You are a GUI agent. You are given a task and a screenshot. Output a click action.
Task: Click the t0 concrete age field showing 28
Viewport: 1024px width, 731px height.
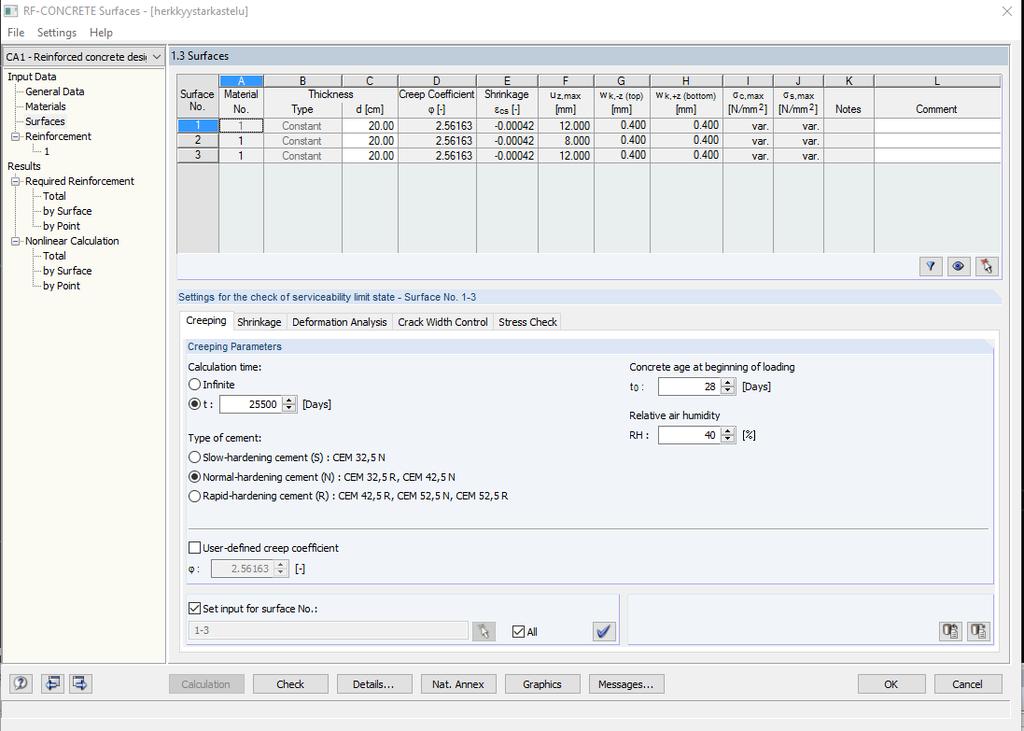click(689, 386)
